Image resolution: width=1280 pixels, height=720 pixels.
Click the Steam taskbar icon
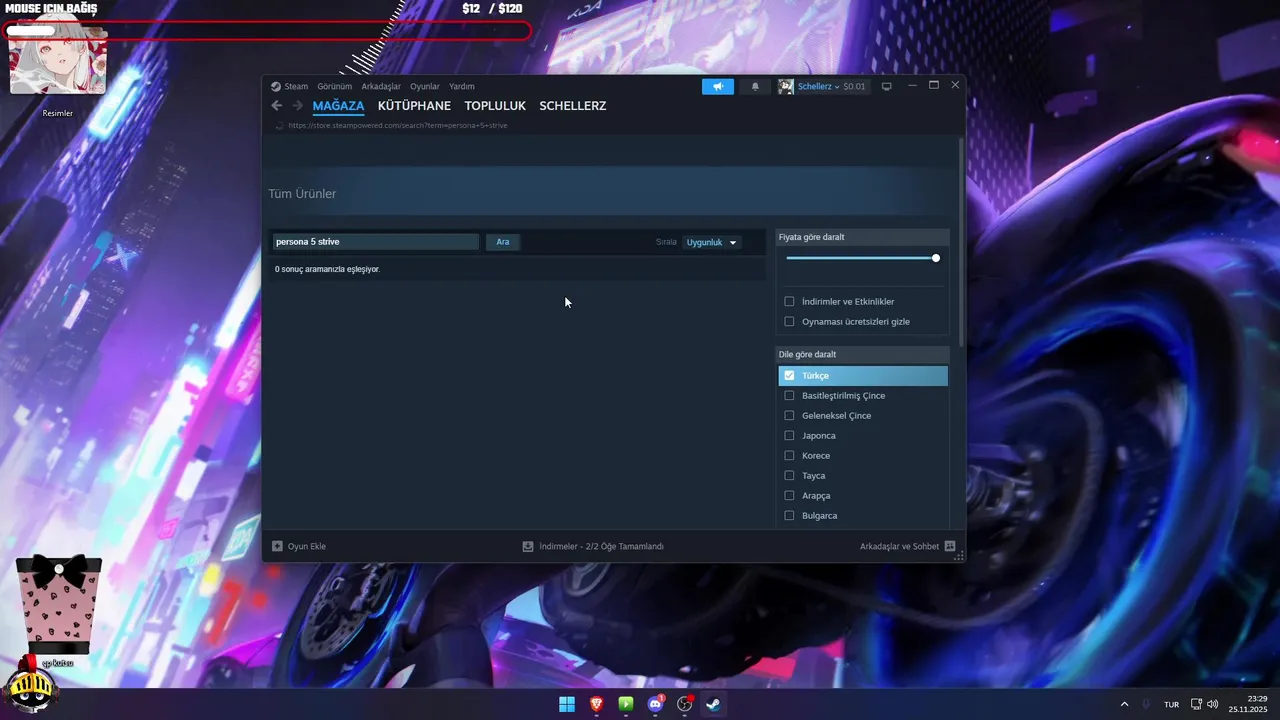714,704
